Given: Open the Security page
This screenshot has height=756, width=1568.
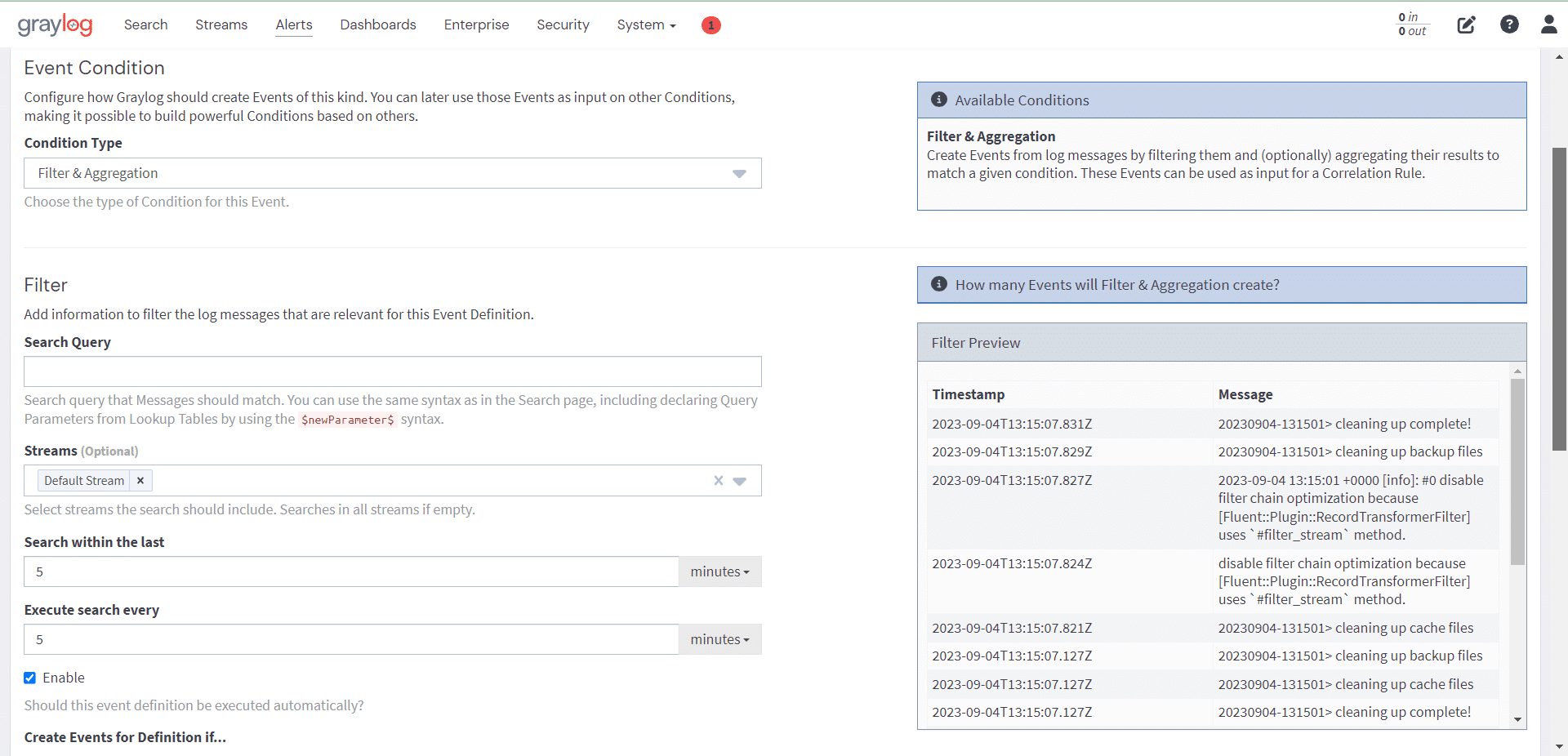Looking at the screenshot, I should point(563,24).
